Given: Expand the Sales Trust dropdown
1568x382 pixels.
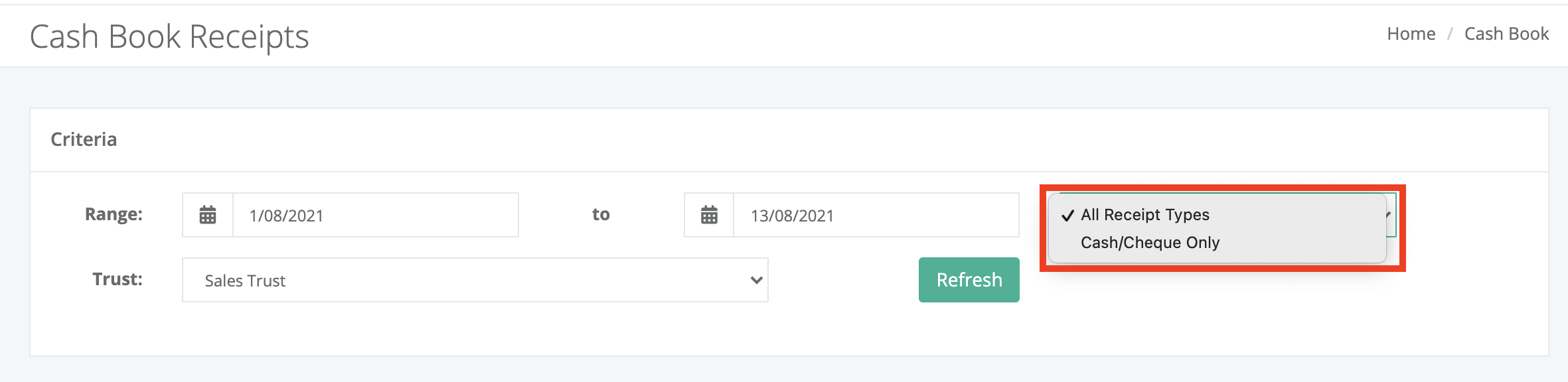Looking at the screenshot, I should [x=475, y=280].
